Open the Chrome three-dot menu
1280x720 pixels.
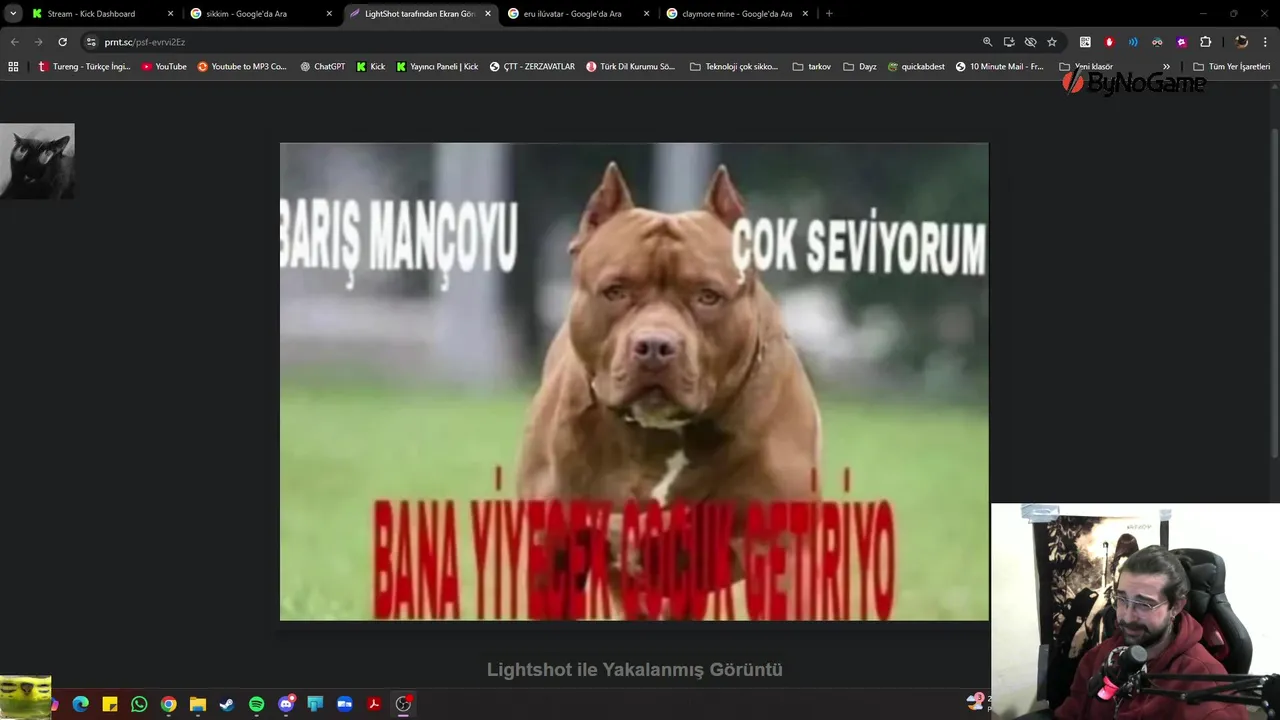(x=1265, y=42)
